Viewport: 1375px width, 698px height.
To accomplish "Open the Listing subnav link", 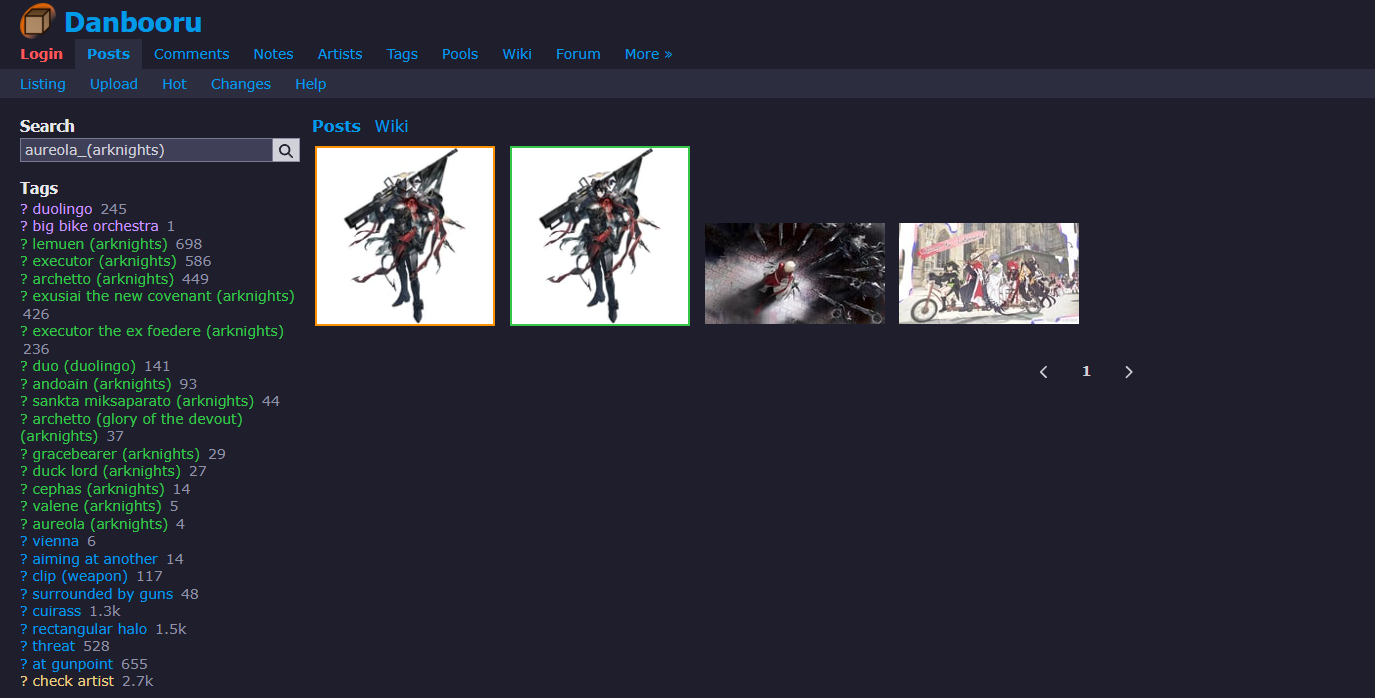I will point(43,84).
